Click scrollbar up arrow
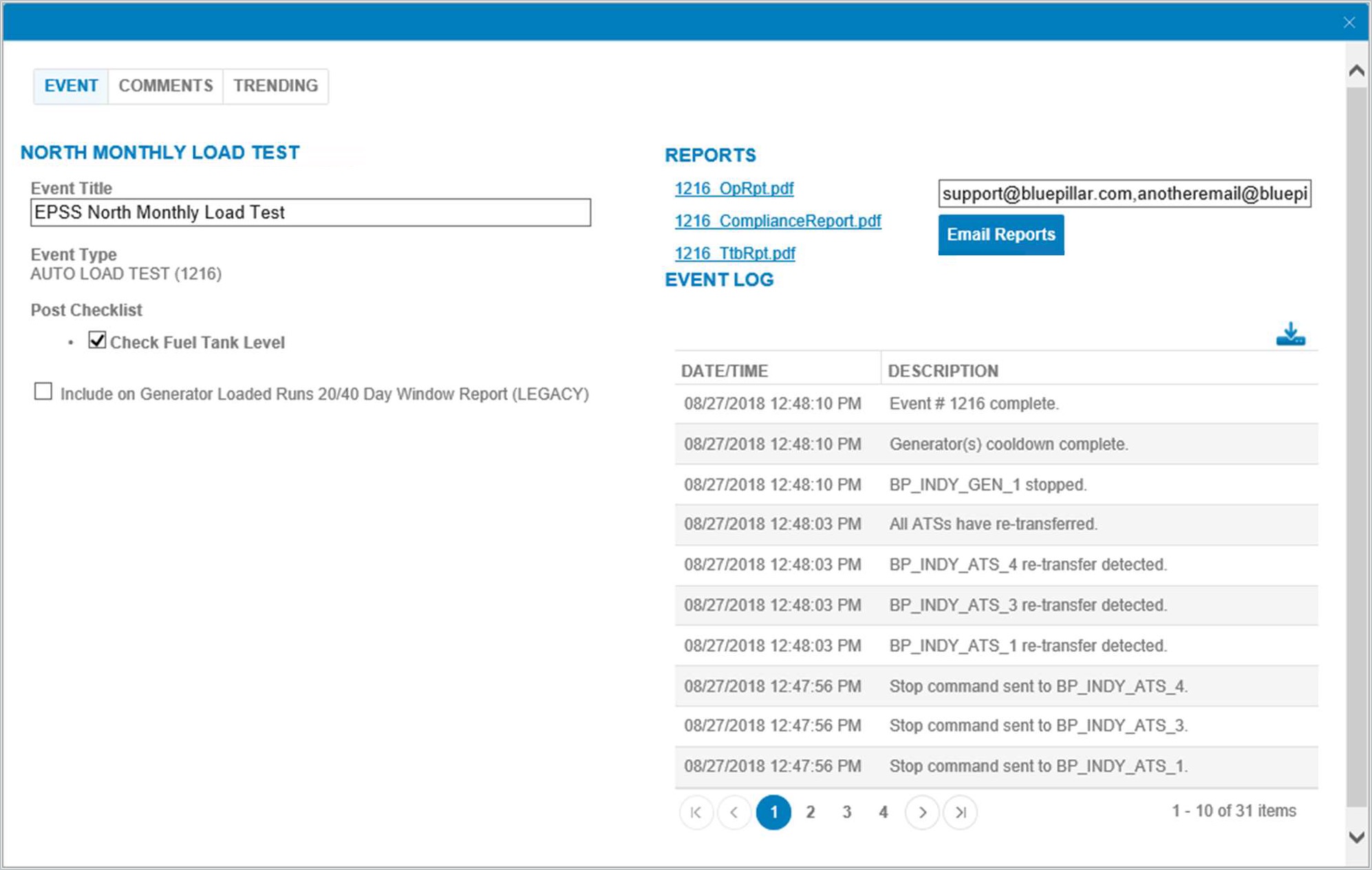This screenshot has height=870, width=1372. click(x=1357, y=70)
